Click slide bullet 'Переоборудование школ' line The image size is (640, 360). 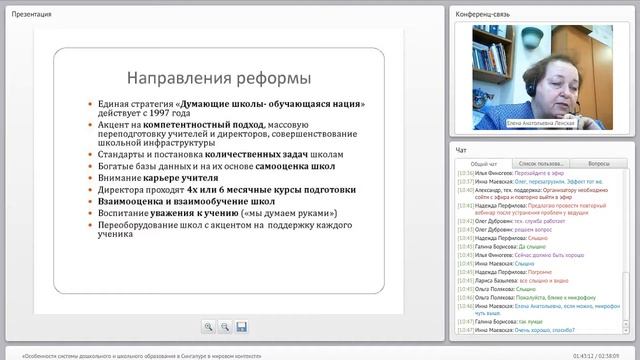[x=225, y=229]
